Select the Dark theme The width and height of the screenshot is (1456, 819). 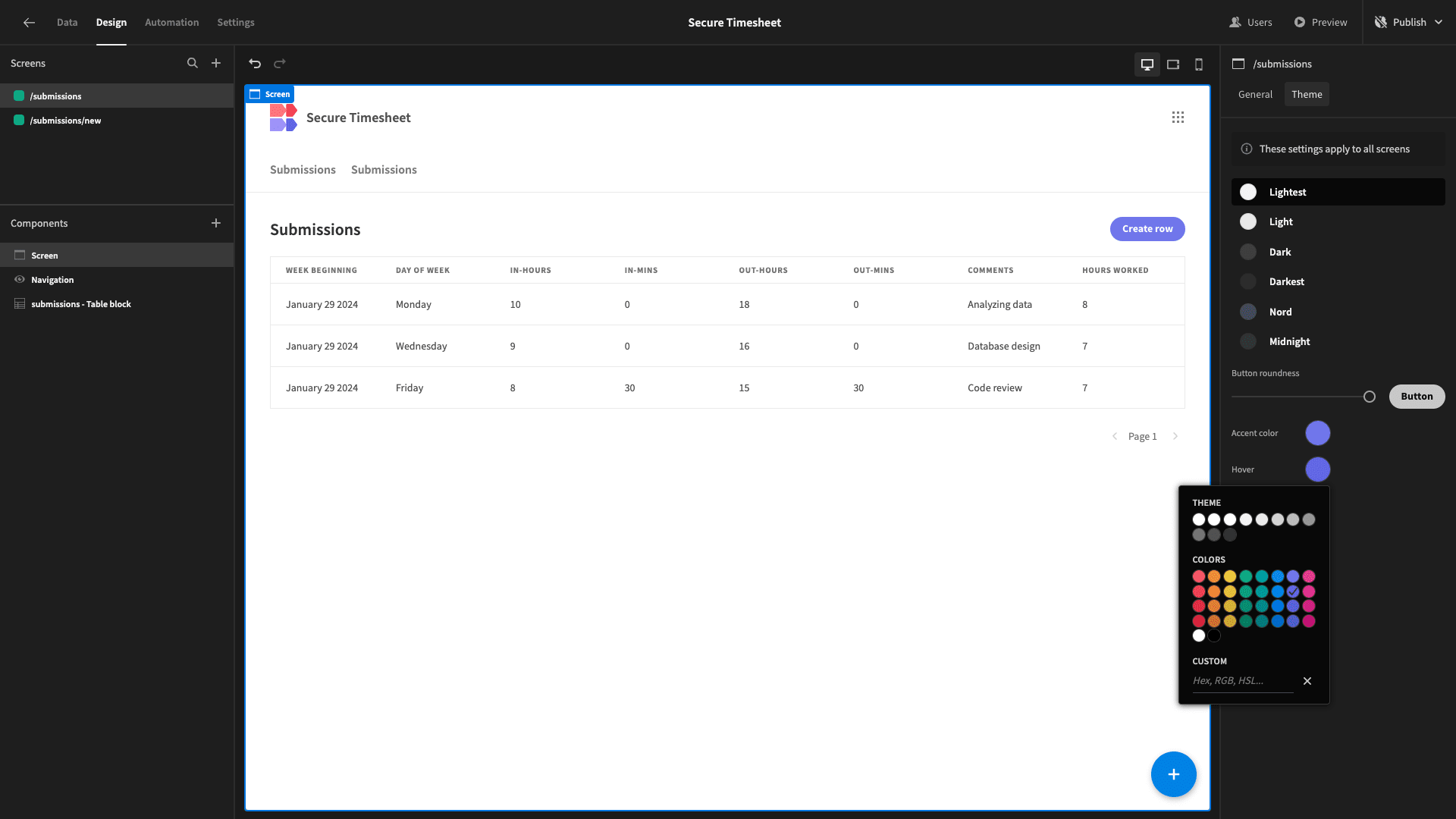pos(1338,252)
